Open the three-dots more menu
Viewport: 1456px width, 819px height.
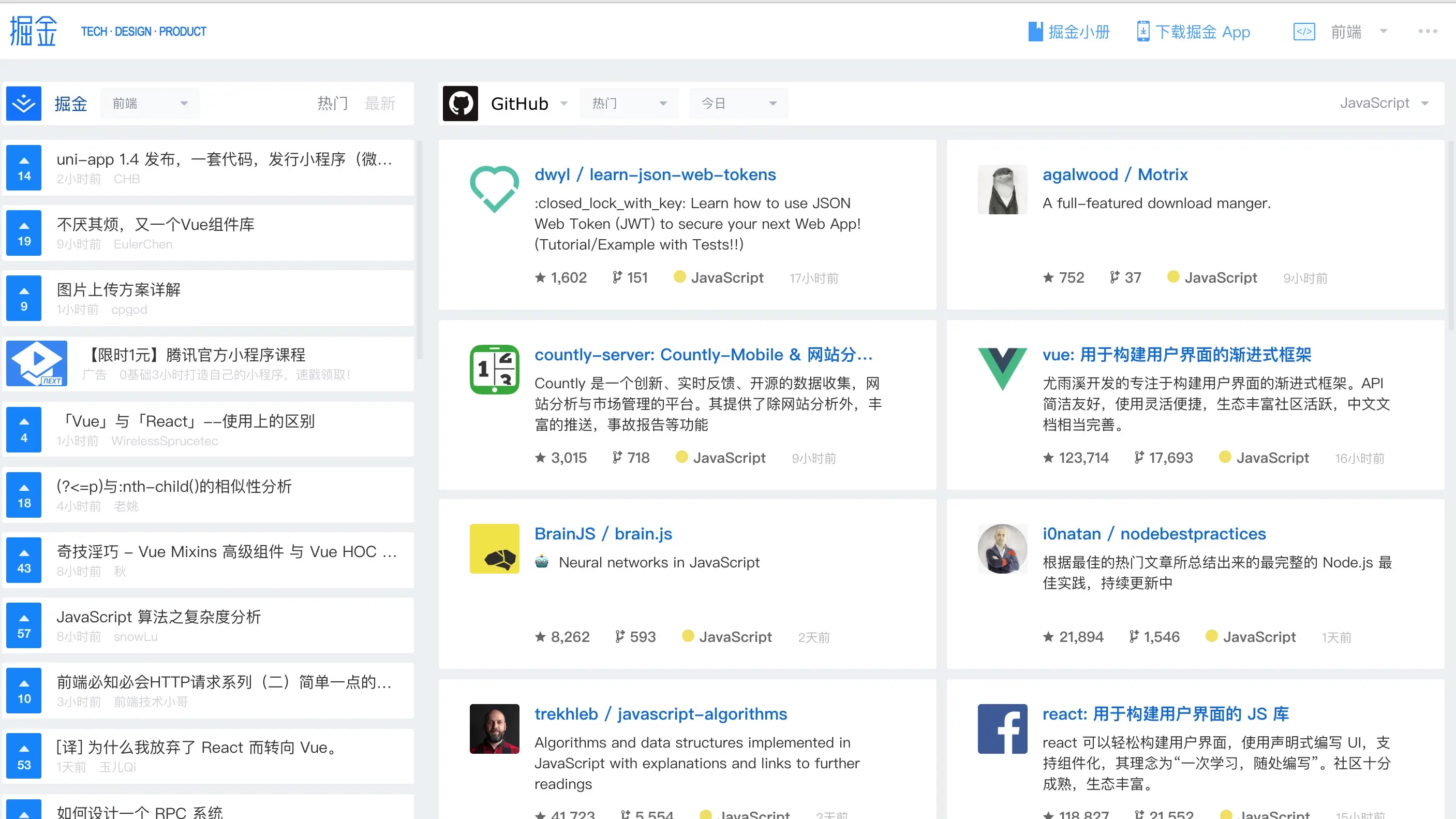pos(1427,32)
